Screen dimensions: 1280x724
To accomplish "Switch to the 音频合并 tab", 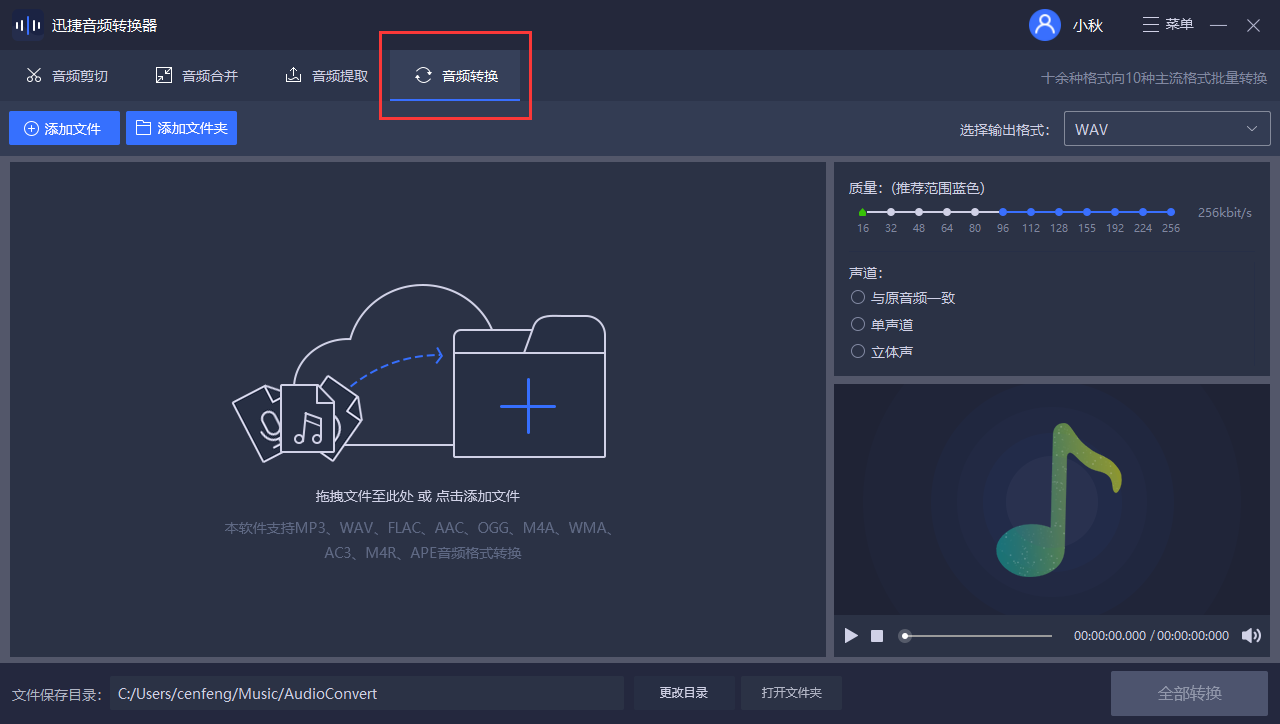I will [x=197, y=76].
